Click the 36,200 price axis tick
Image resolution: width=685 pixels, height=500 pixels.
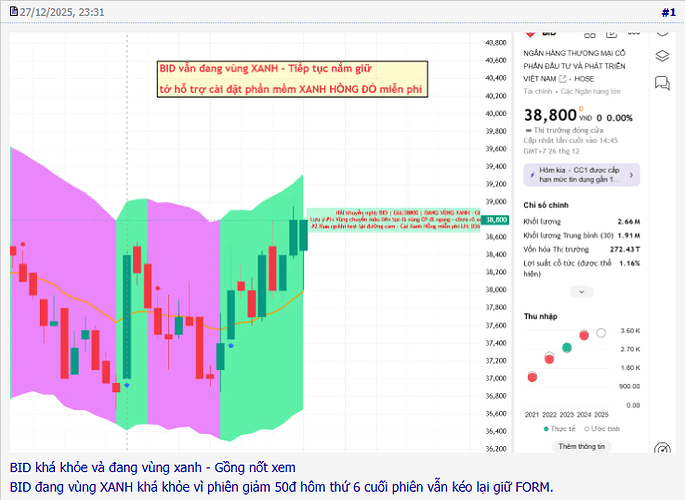click(x=496, y=449)
